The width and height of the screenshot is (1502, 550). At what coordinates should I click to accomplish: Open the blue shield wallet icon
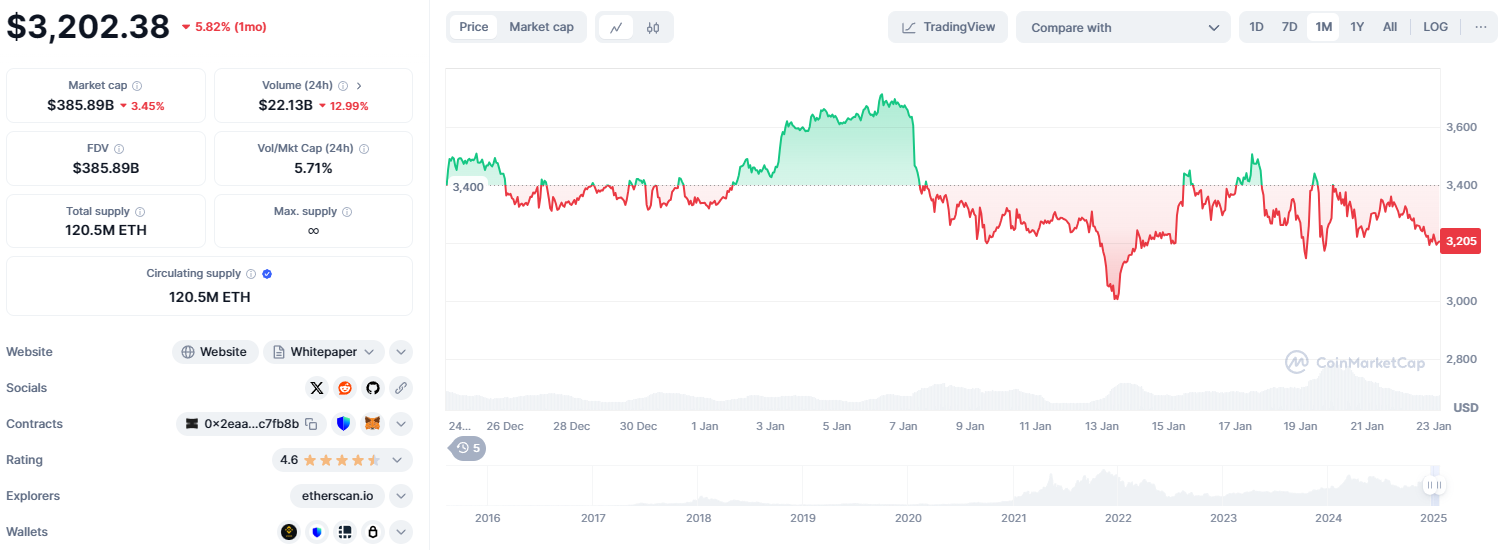tap(317, 532)
